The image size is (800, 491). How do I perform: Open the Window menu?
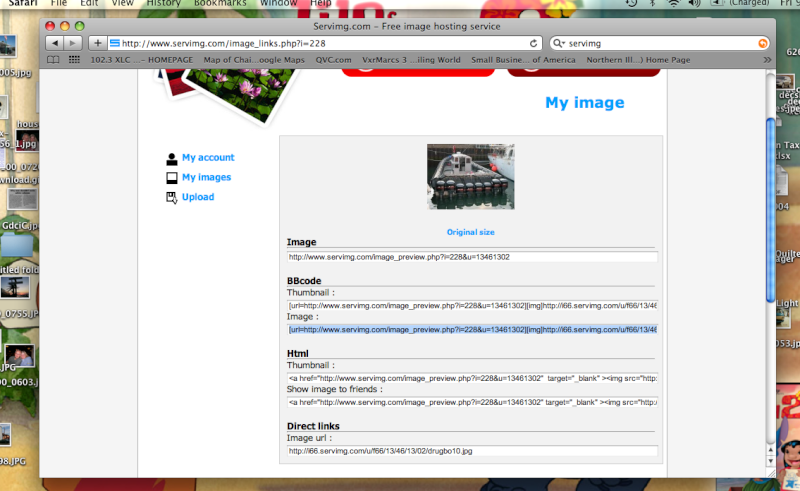(279, 3)
